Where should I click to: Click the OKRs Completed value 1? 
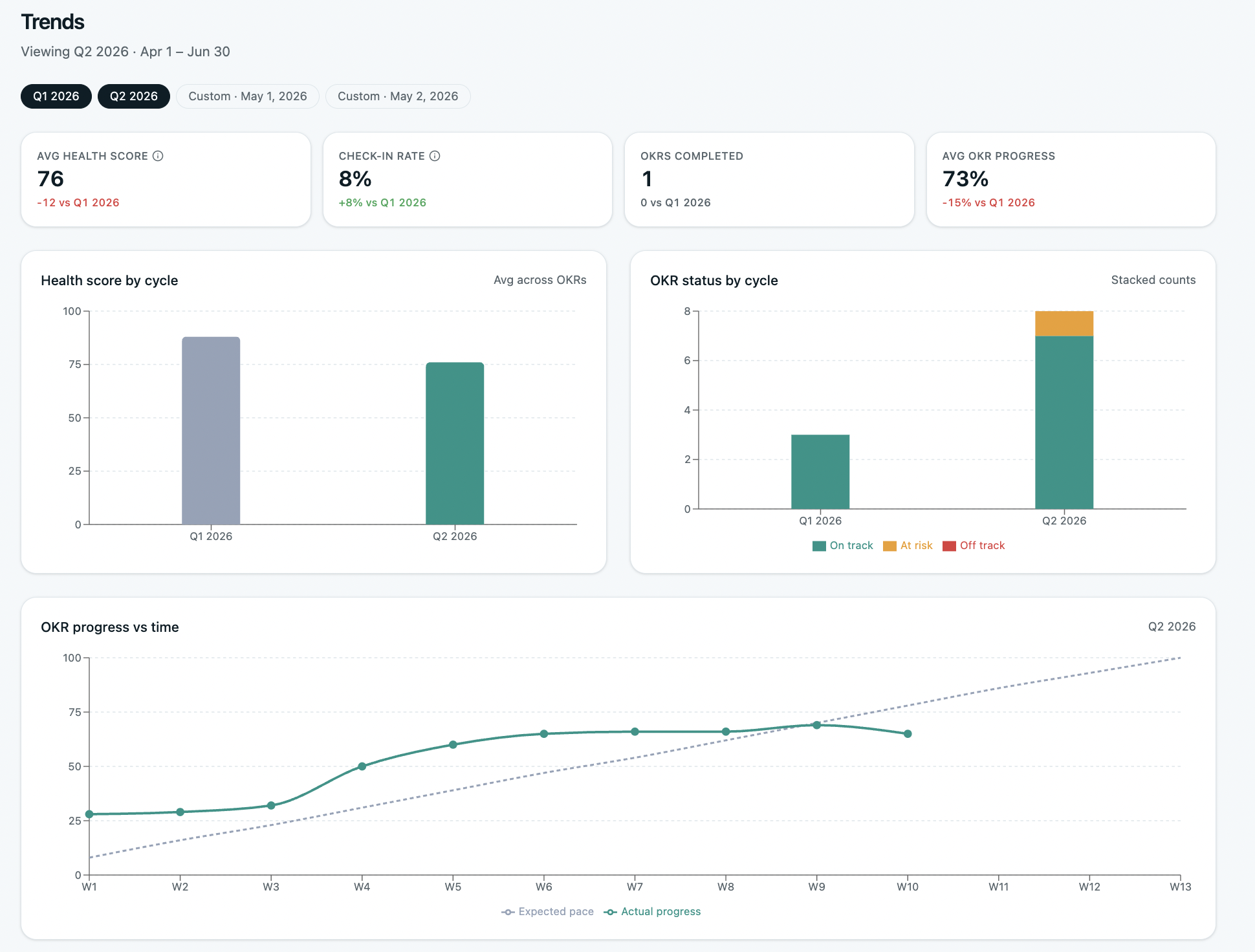(x=647, y=179)
